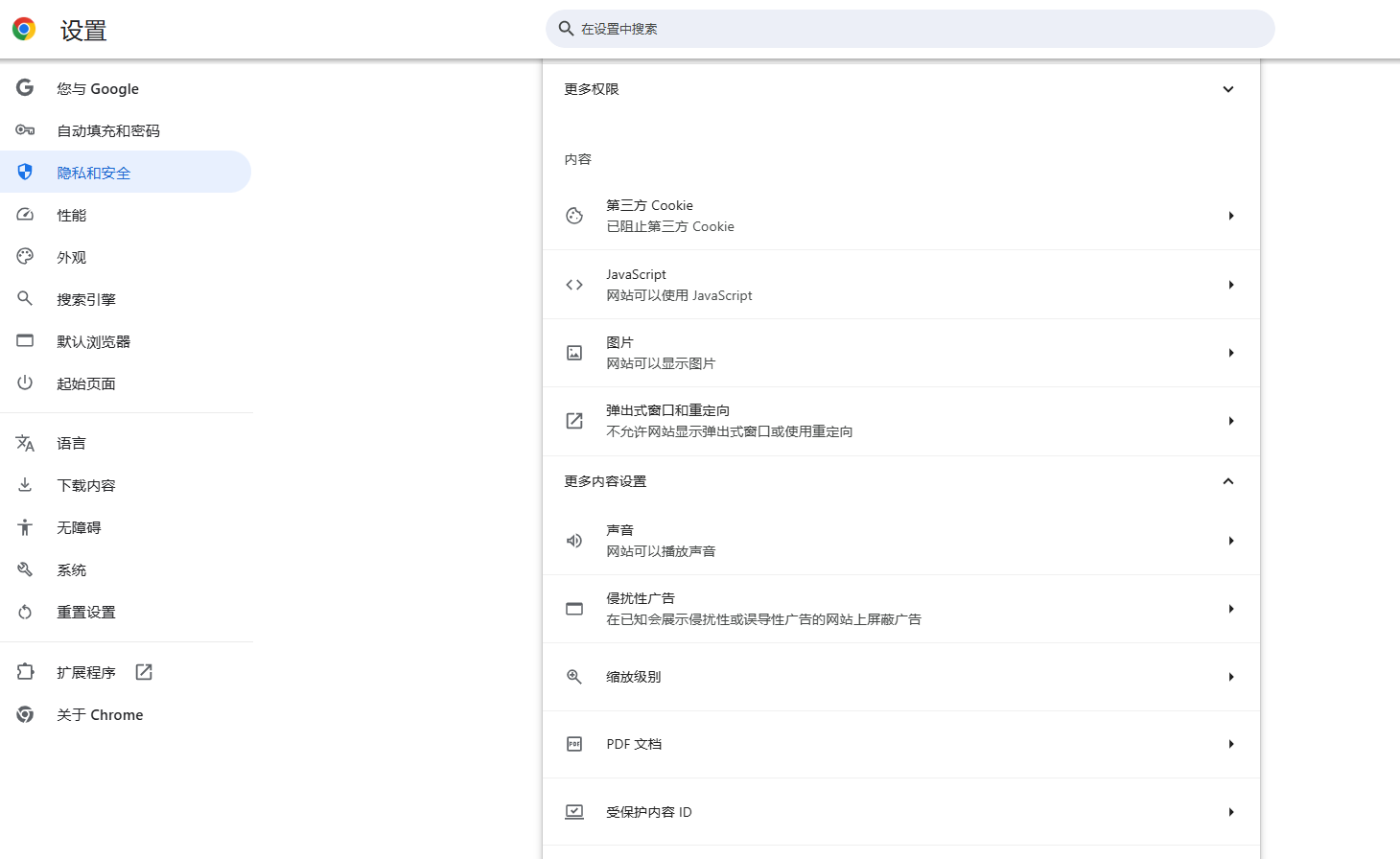Open PDF 文档 via its right arrow
This screenshot has width=1400, height=859.
[1231, 744]
